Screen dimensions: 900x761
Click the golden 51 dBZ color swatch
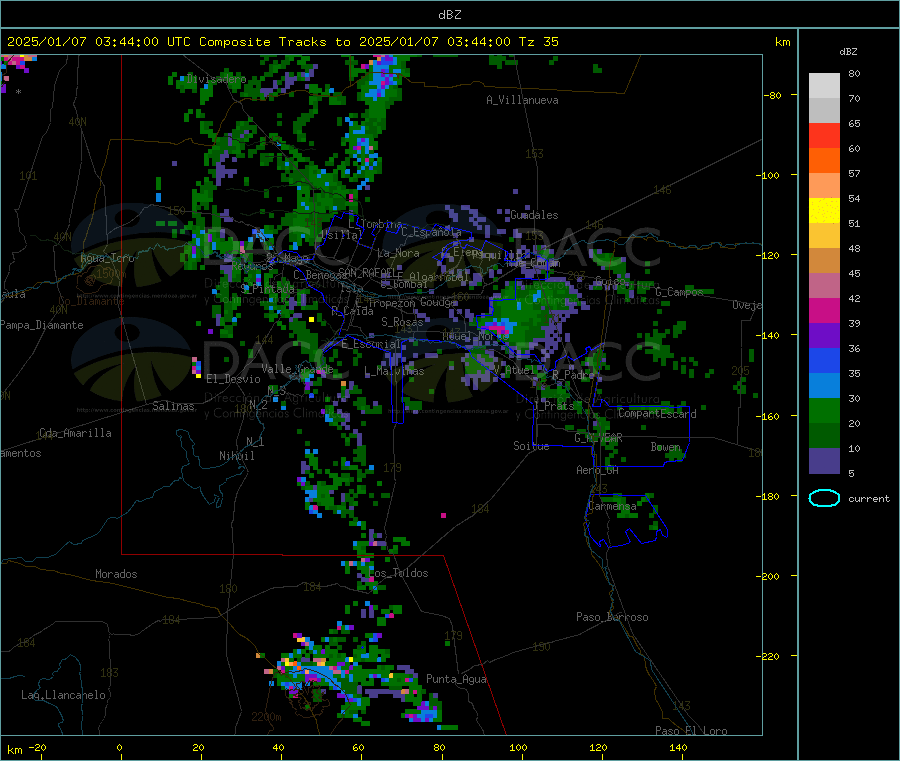tap(824, 235)
